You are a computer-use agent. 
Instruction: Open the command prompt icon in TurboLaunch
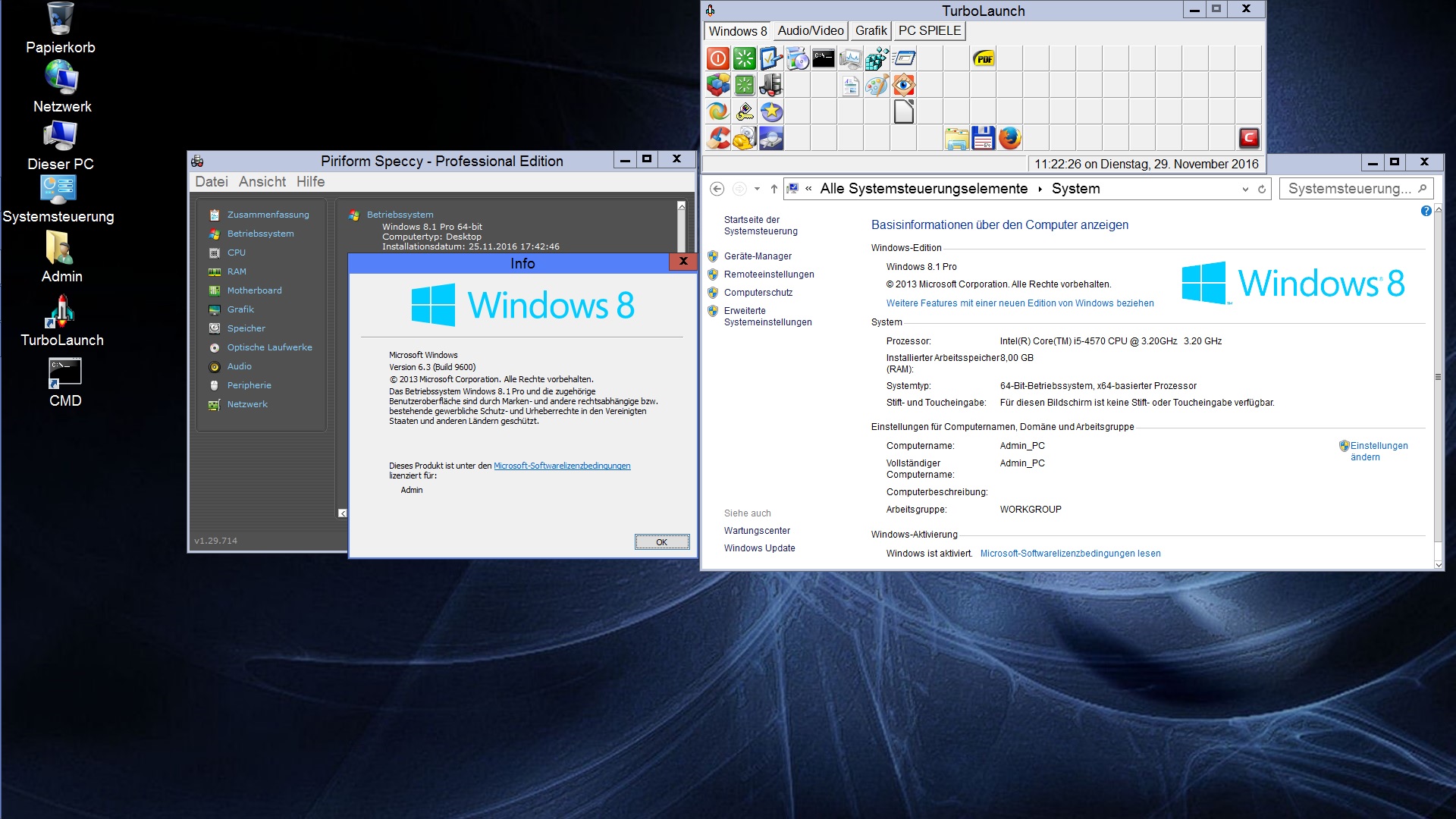(x=824, y=58)
